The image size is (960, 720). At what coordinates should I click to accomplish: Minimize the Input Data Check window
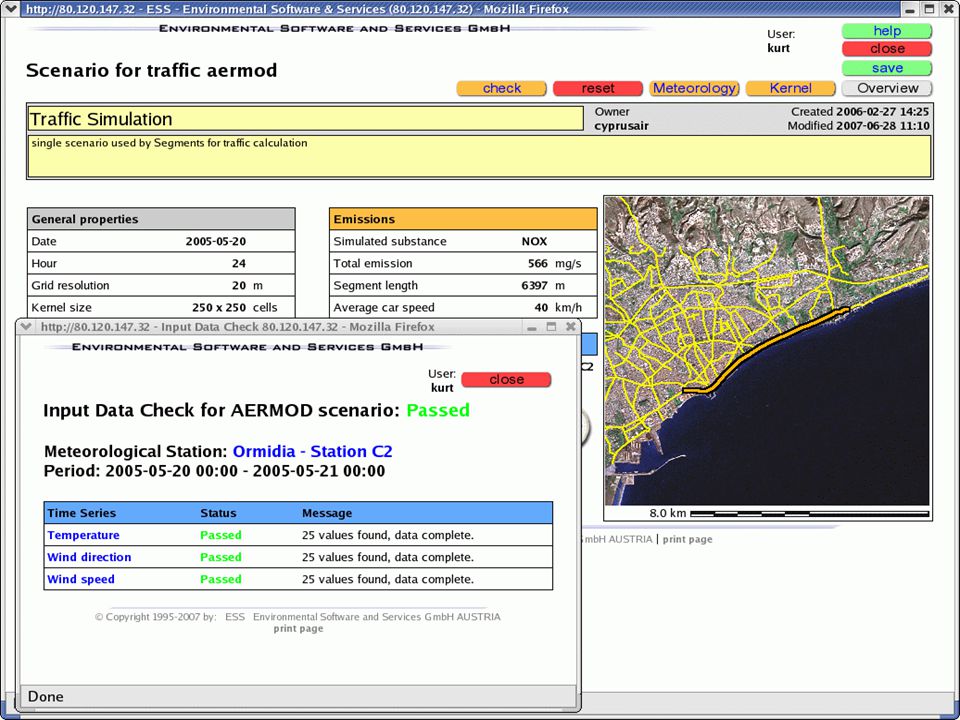(531, 327)
